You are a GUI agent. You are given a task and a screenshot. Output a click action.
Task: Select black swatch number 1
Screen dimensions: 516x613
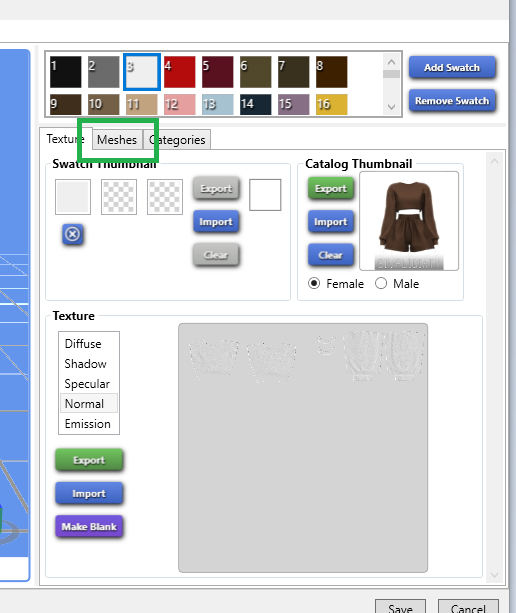click(x=65, y=72)
